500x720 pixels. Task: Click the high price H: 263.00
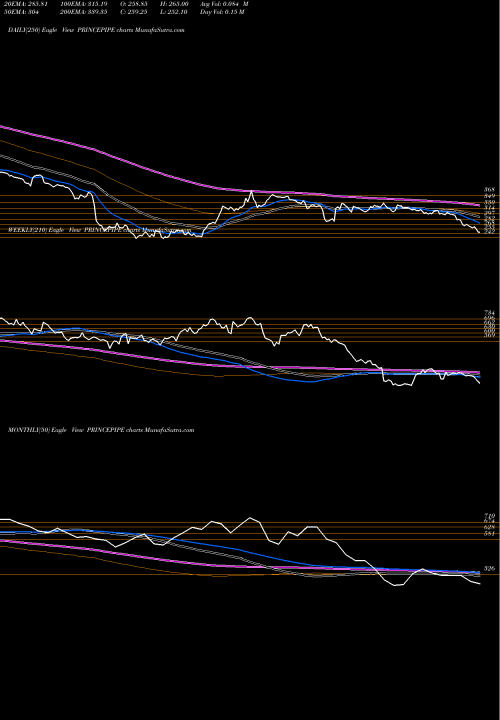[x=173, y=4]
